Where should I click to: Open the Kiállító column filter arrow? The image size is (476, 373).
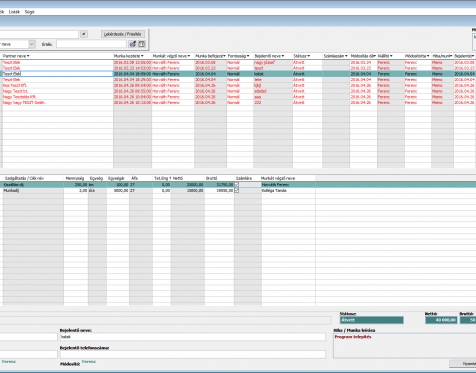click(x=391, y=56)
